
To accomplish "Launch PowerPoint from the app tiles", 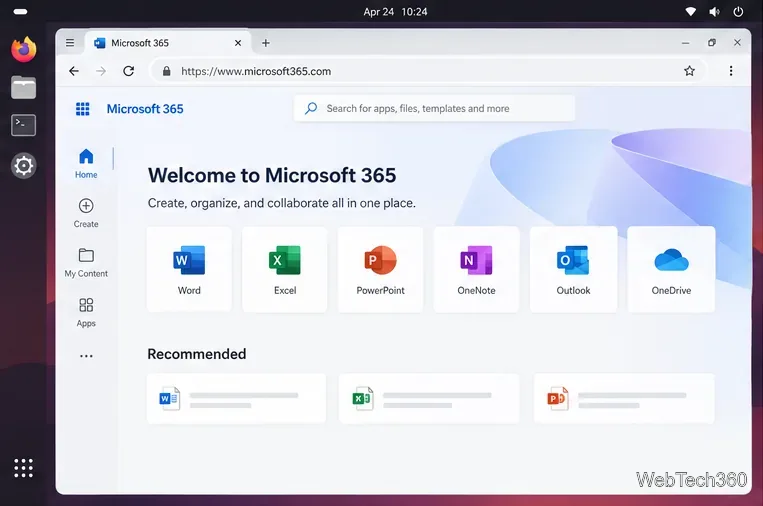I will click(381, 269).
